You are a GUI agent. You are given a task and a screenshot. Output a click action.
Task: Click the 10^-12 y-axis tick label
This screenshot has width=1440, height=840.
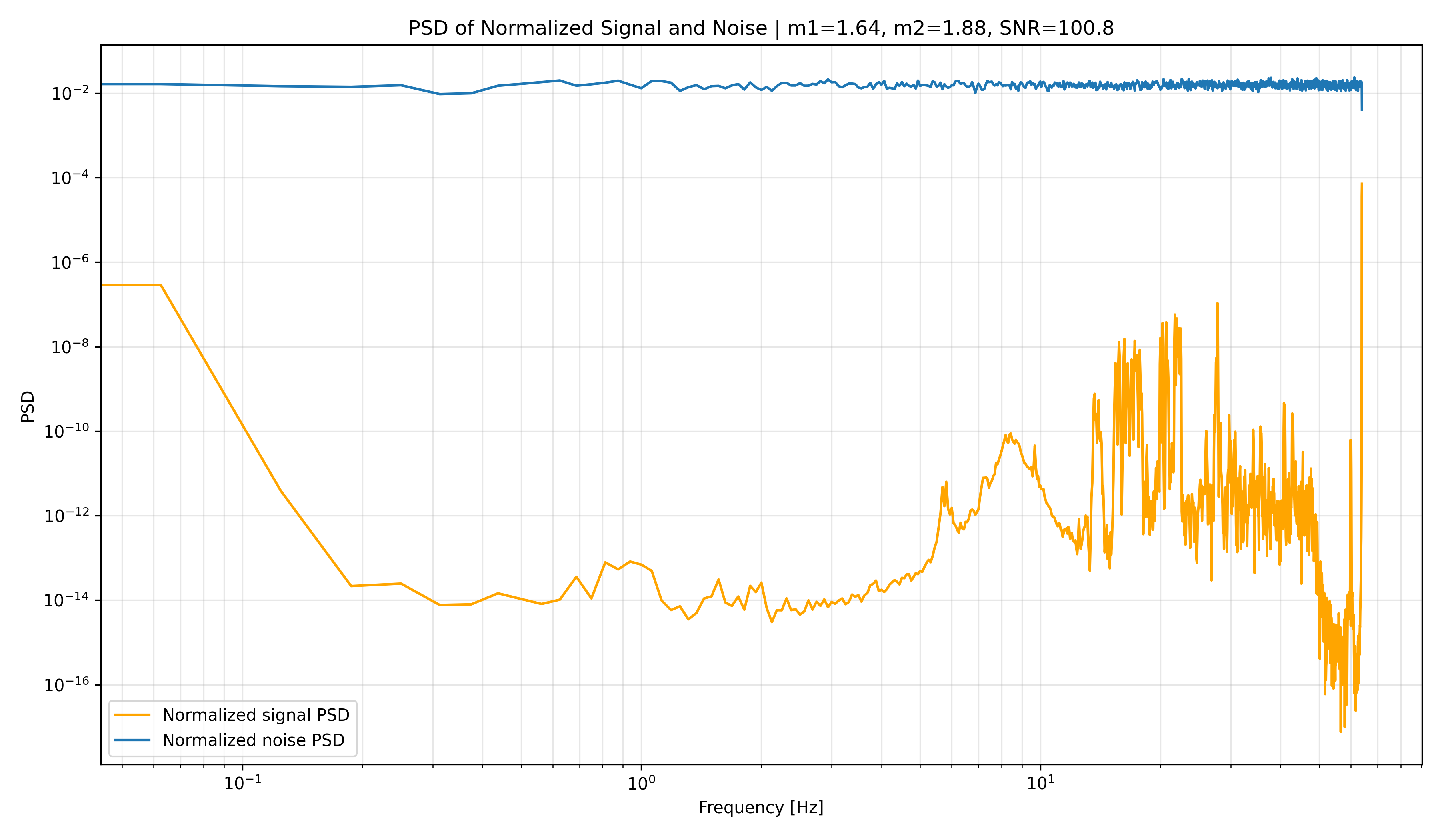coord(64,516)
